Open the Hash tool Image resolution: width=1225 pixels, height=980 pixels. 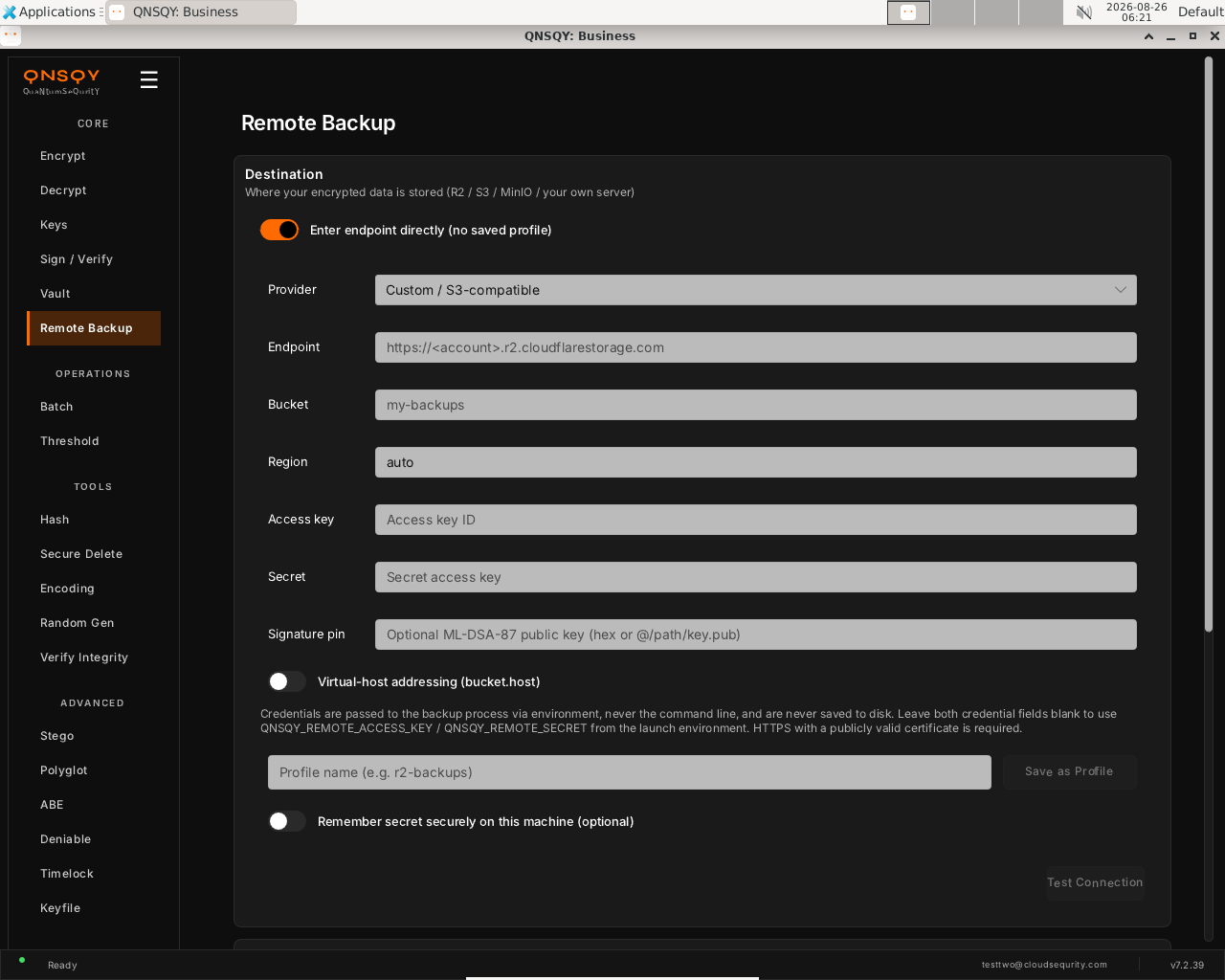[94, 520]
